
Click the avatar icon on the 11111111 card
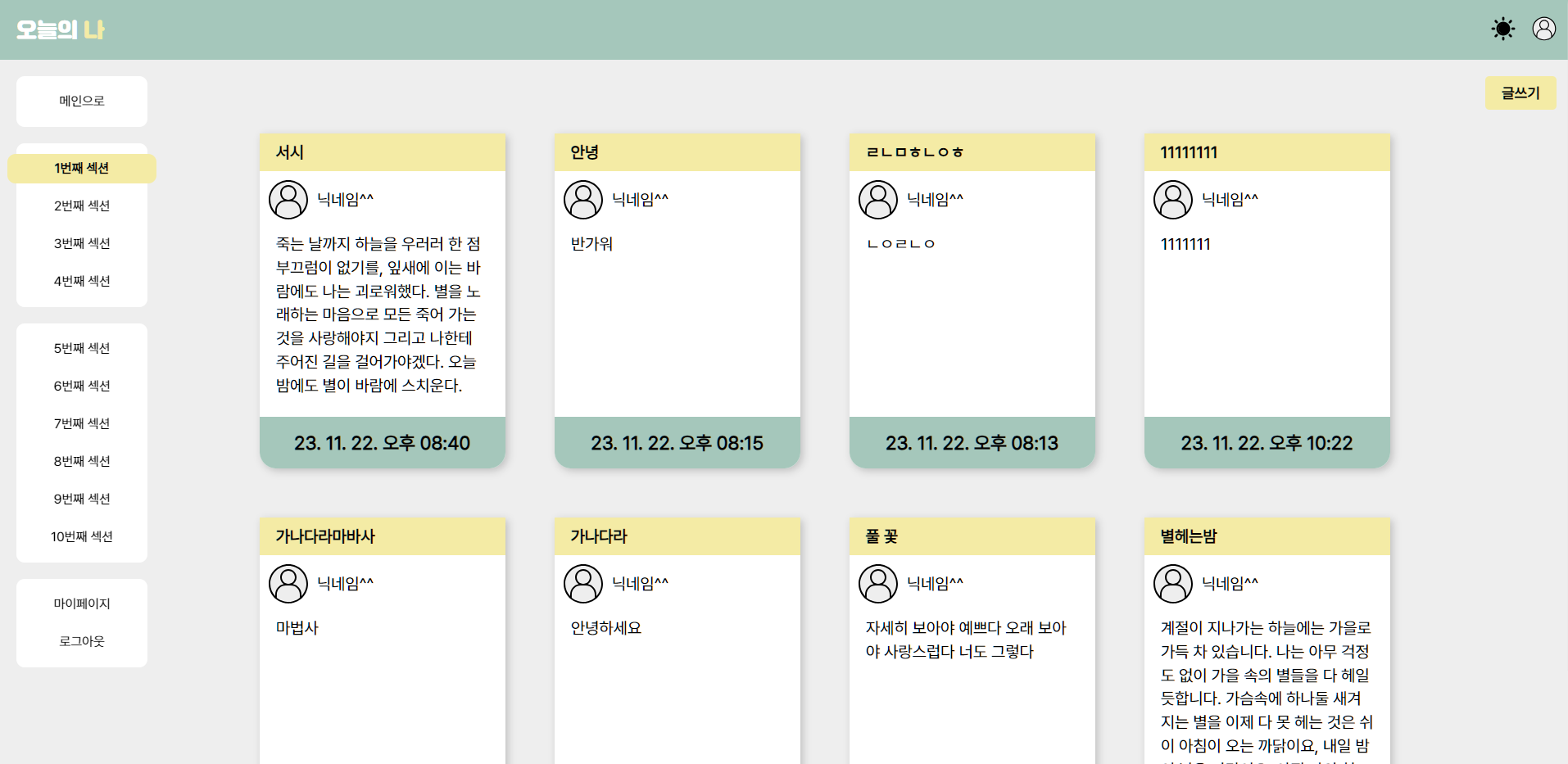[1173, 200]
